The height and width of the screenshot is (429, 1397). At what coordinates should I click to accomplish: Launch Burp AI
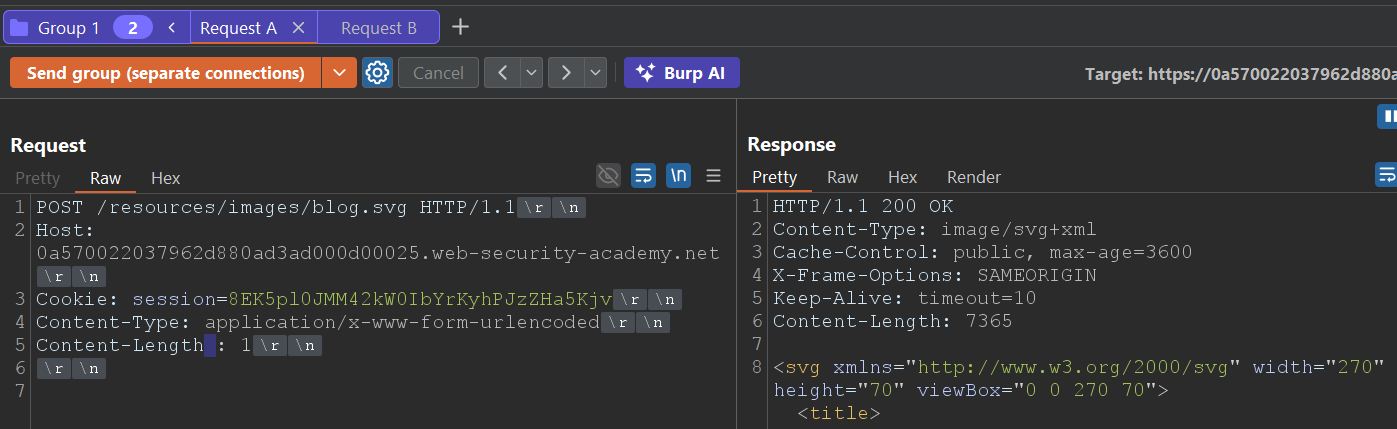click(681, 73)
